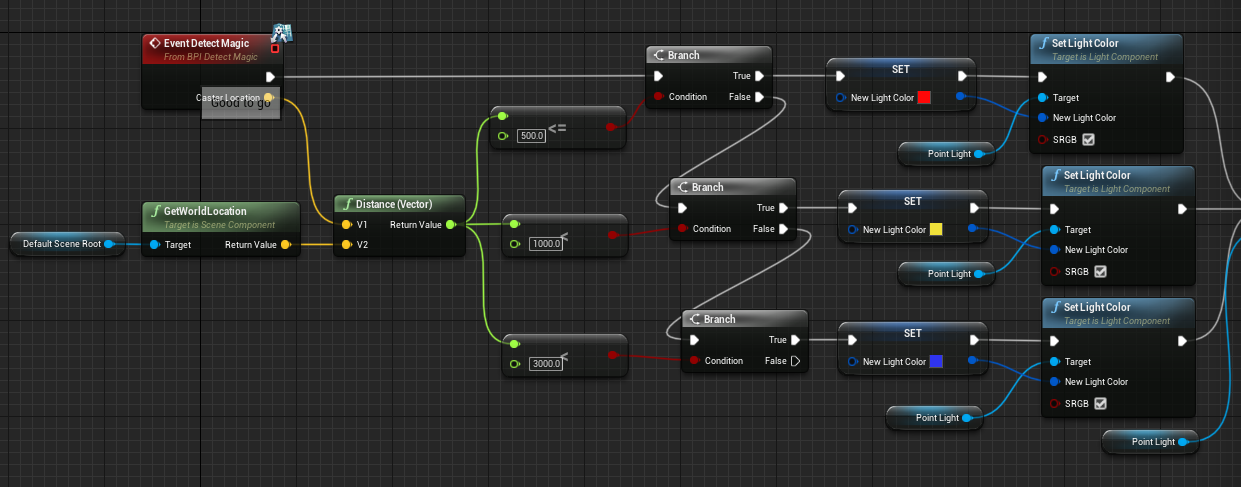Click the exec output pin of Event Detect Magic
1241x487 pixels.
coord(270,76)
